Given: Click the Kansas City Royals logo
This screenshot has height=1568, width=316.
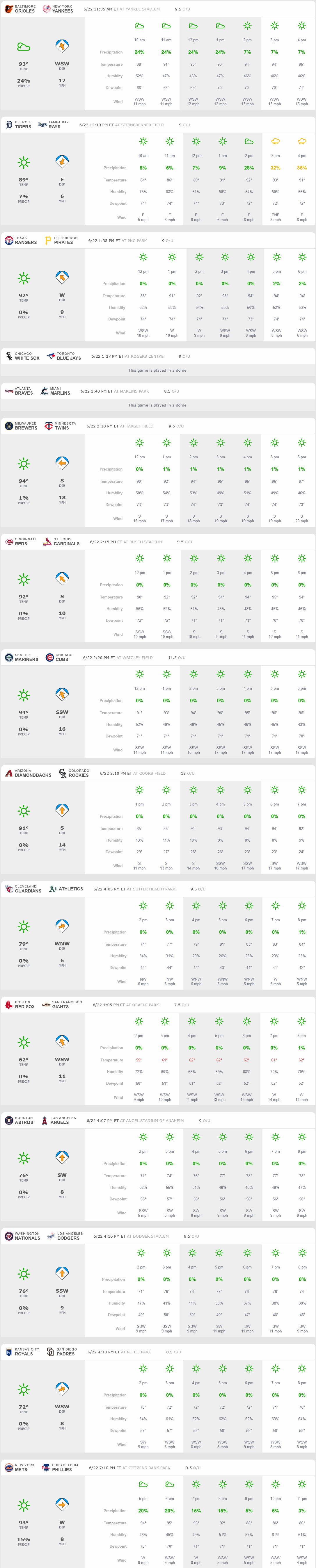Looking at the screenshot, I should point(8,1351).
